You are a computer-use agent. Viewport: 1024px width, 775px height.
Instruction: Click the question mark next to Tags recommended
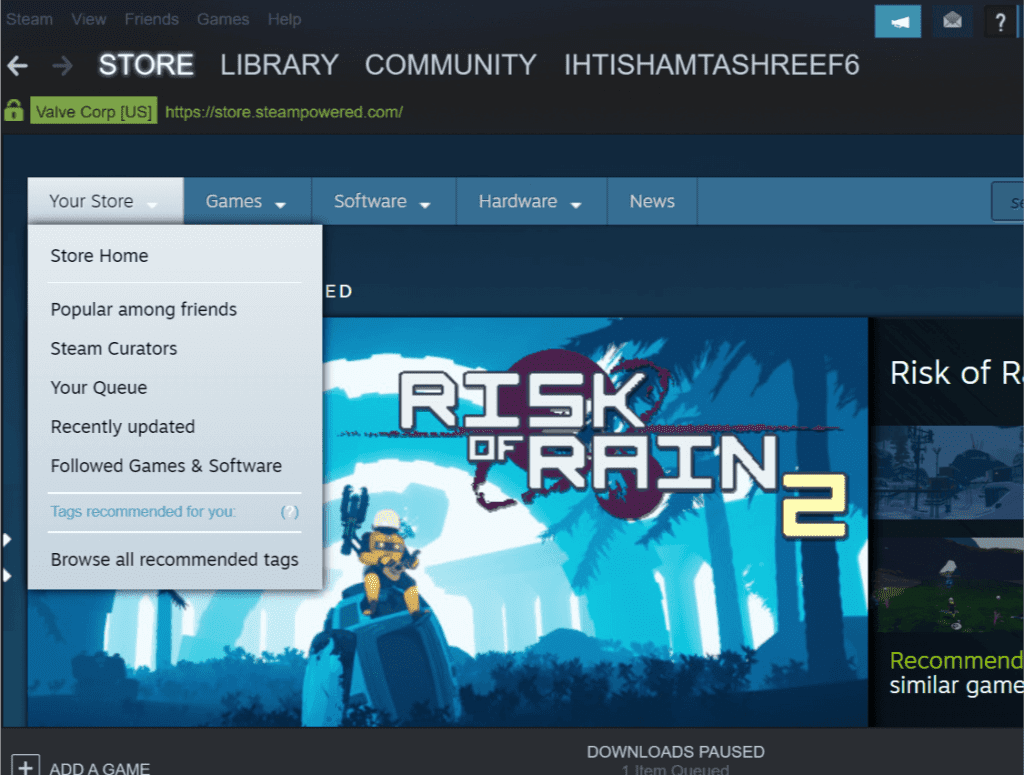[290, 512]
